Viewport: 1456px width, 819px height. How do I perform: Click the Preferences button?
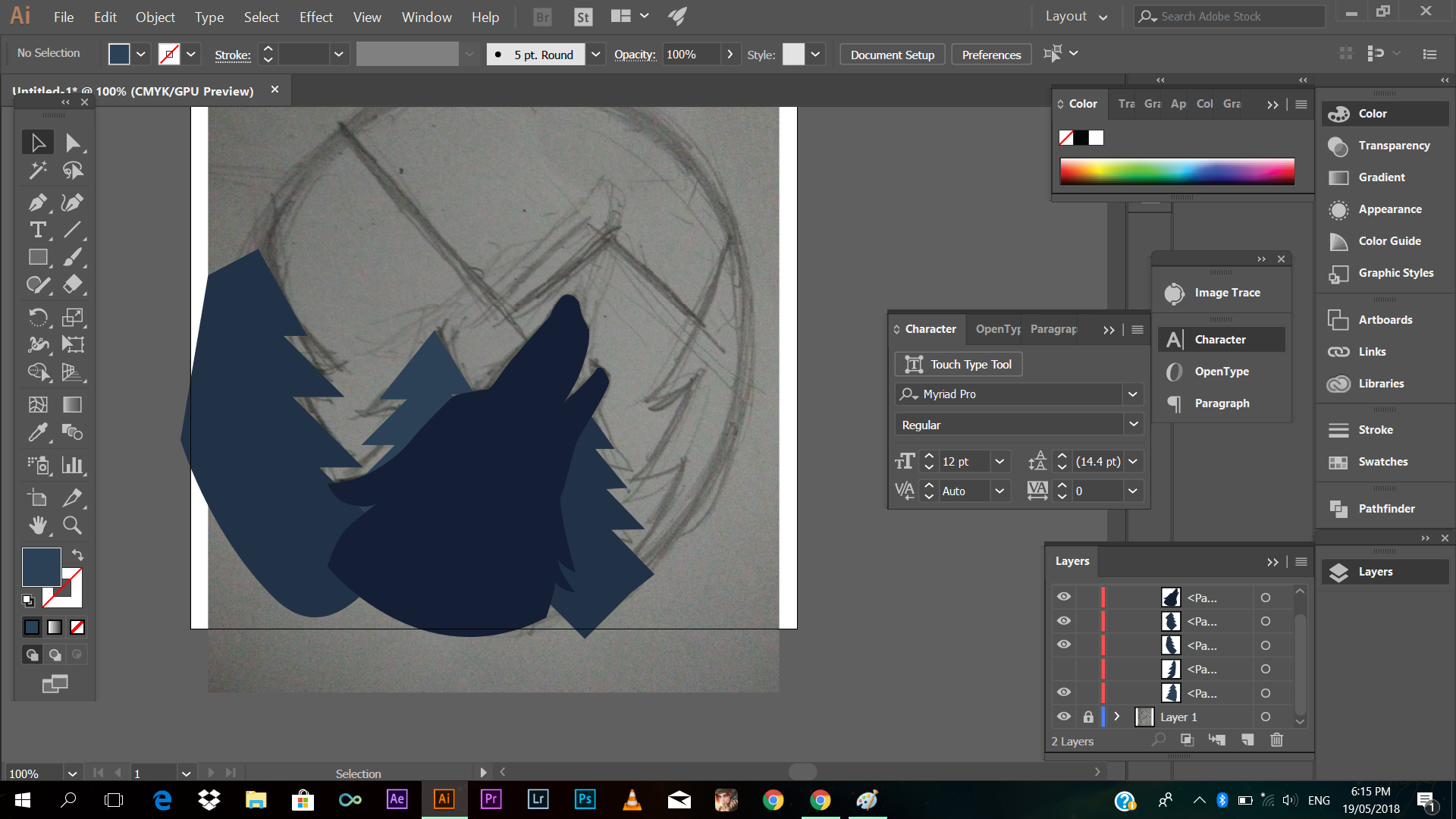(991, 55)
